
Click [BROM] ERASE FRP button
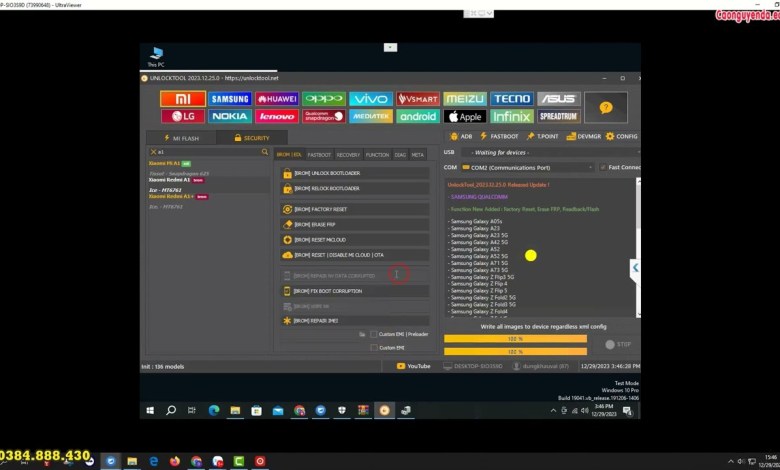(355, 225)
